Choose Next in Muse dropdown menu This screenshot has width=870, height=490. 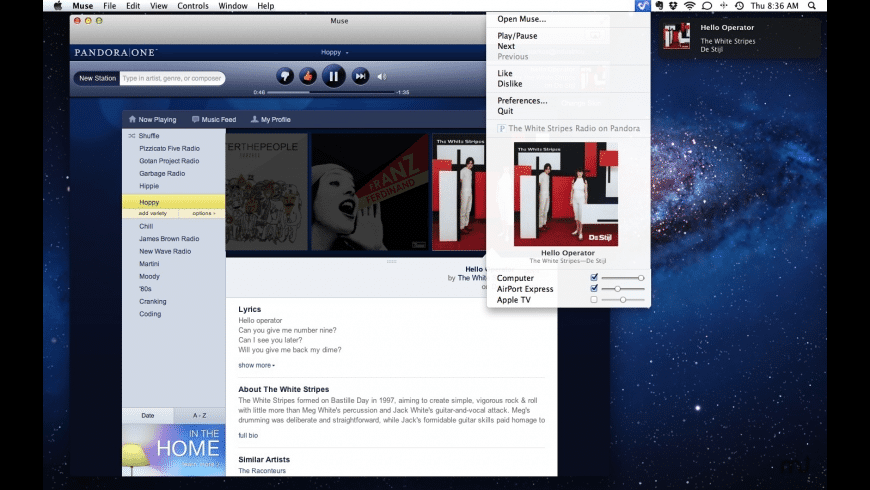tap(506, 46)
